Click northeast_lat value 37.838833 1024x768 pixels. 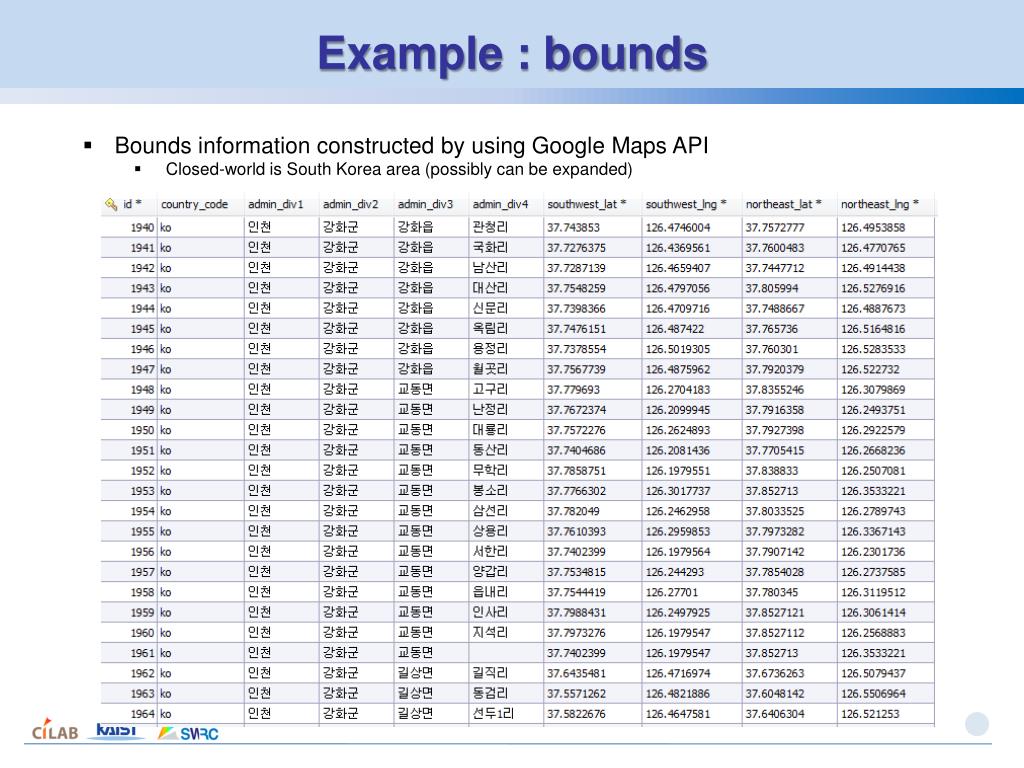coord(772,471)
